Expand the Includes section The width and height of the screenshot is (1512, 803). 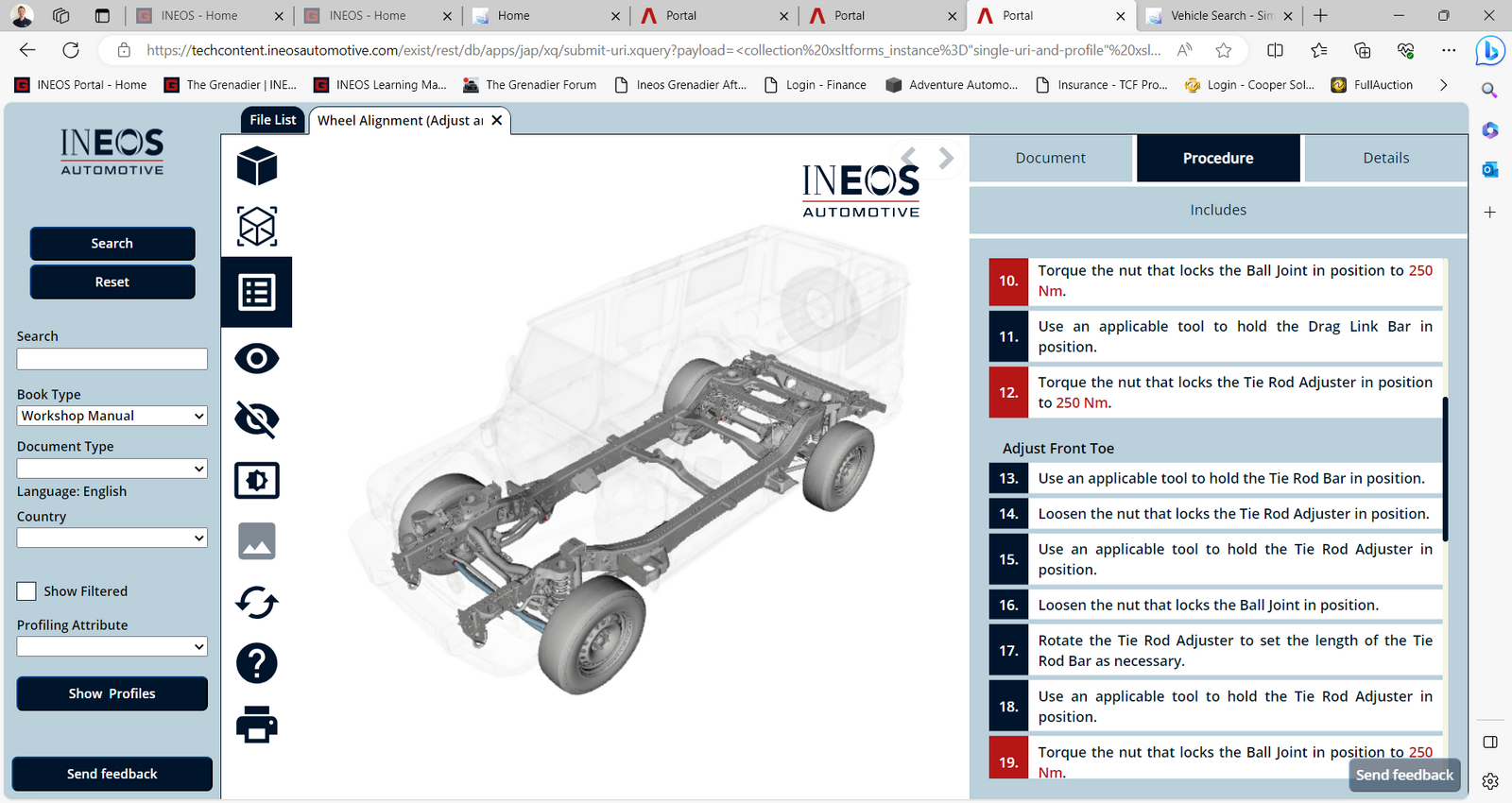[1218, 210]
